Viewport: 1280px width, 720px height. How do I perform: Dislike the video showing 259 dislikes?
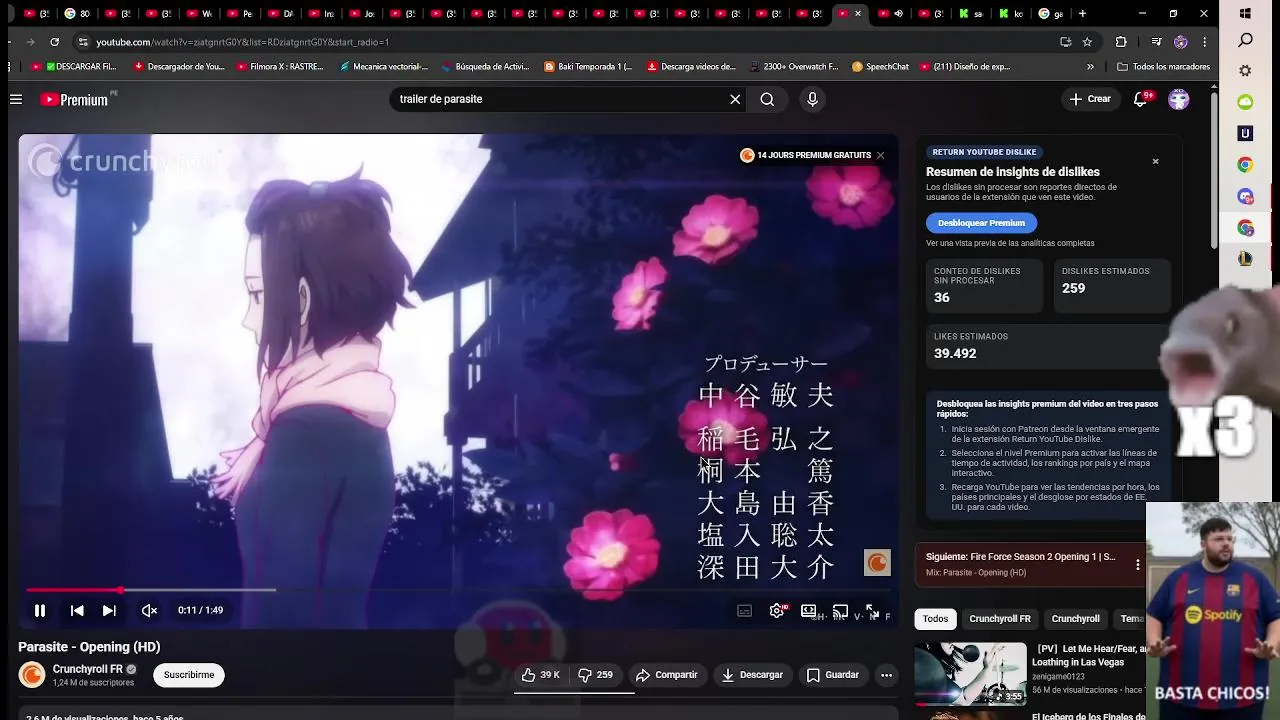click(x=596, y=675)
